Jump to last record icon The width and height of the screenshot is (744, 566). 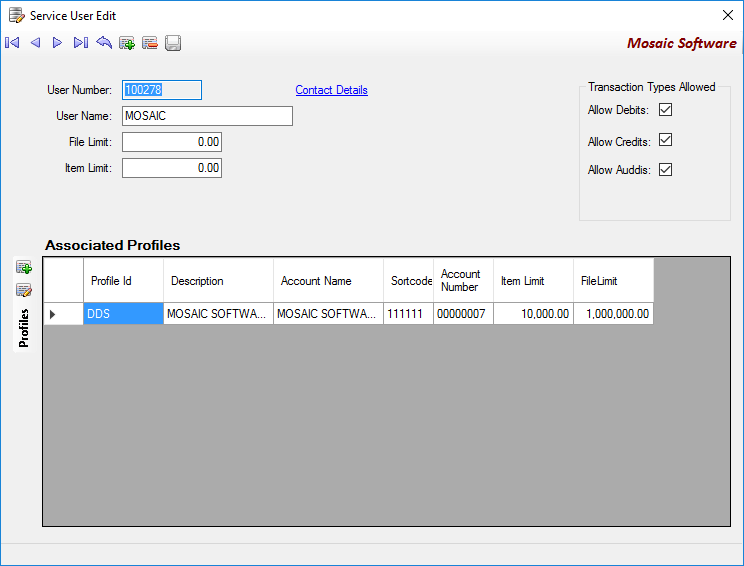click(81, 43)
